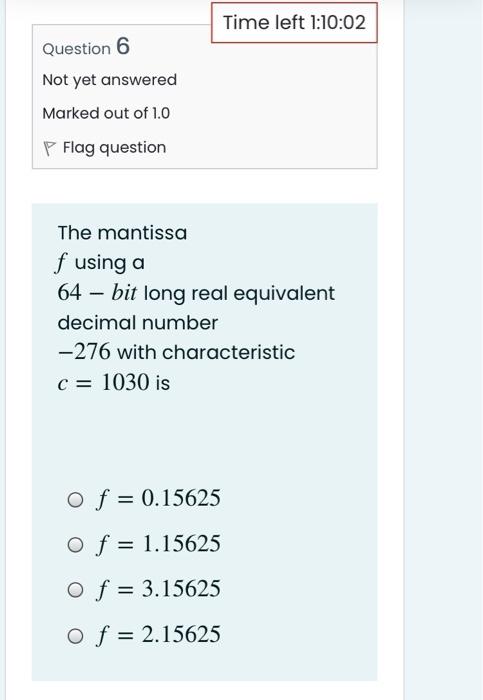Click the Question 6 heading

click(86, 46)
